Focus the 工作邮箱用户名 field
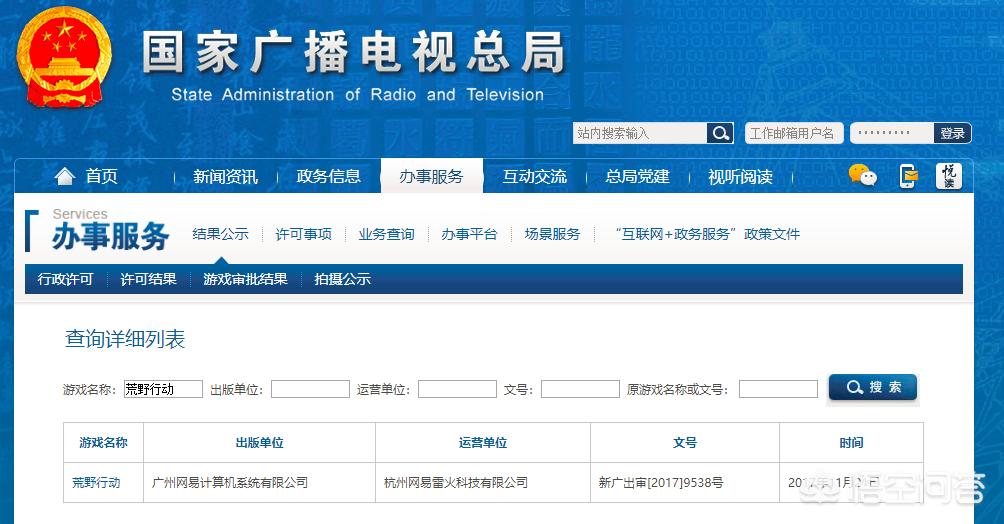This screenshot has height=524, width=1004. pyautogui.click(x=794, y=133)
